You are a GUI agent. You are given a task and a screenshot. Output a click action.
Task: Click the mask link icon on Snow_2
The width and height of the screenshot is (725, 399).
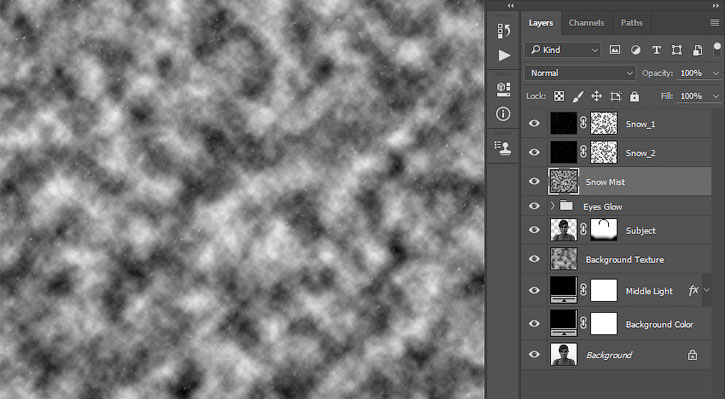tap(584, 152)
